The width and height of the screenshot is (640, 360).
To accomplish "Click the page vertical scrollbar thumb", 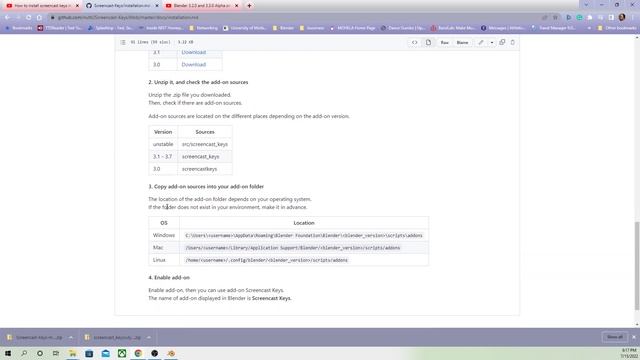I will [637, 265].
